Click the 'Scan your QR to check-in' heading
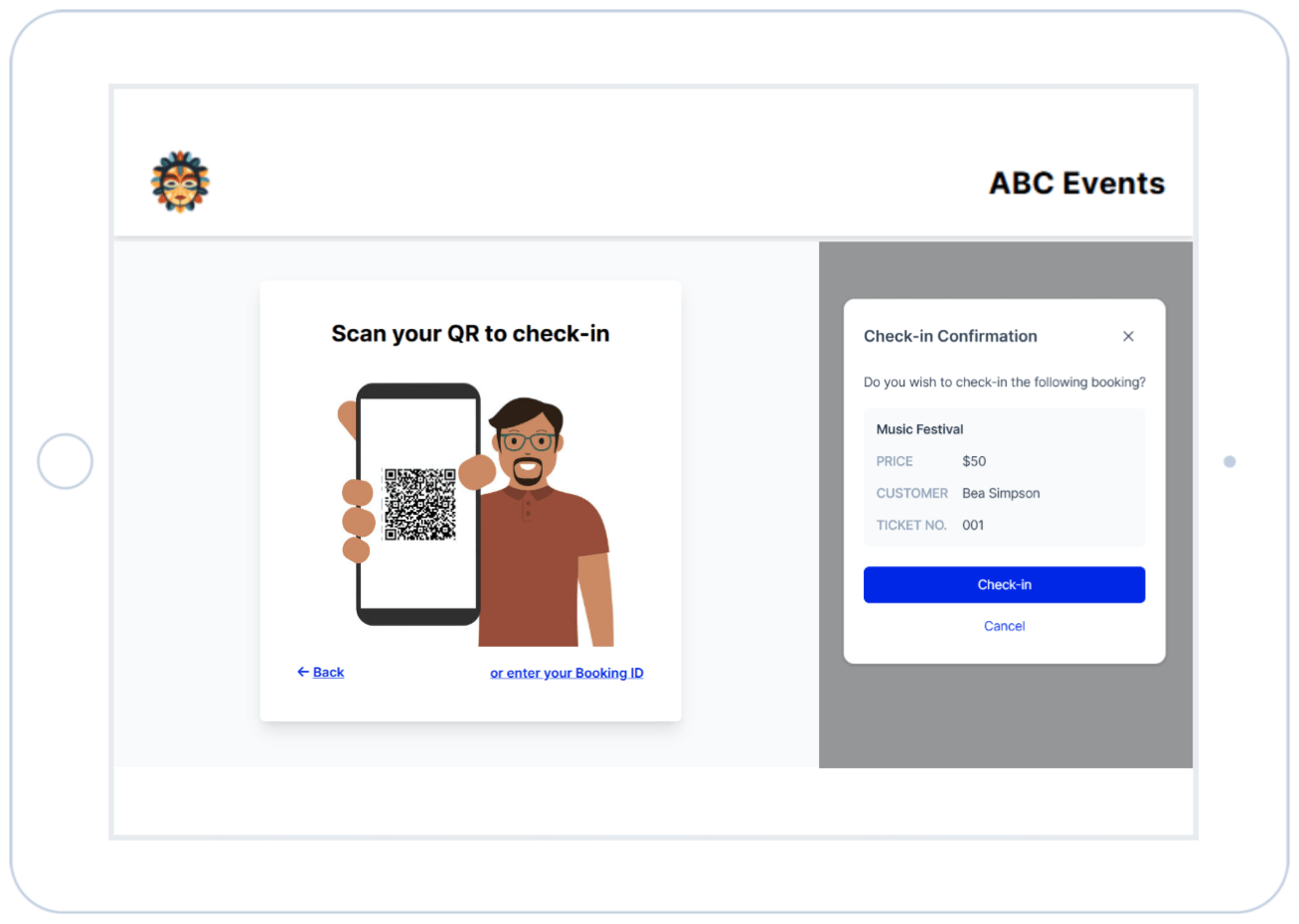1299x924 pixels. point(470,334)
